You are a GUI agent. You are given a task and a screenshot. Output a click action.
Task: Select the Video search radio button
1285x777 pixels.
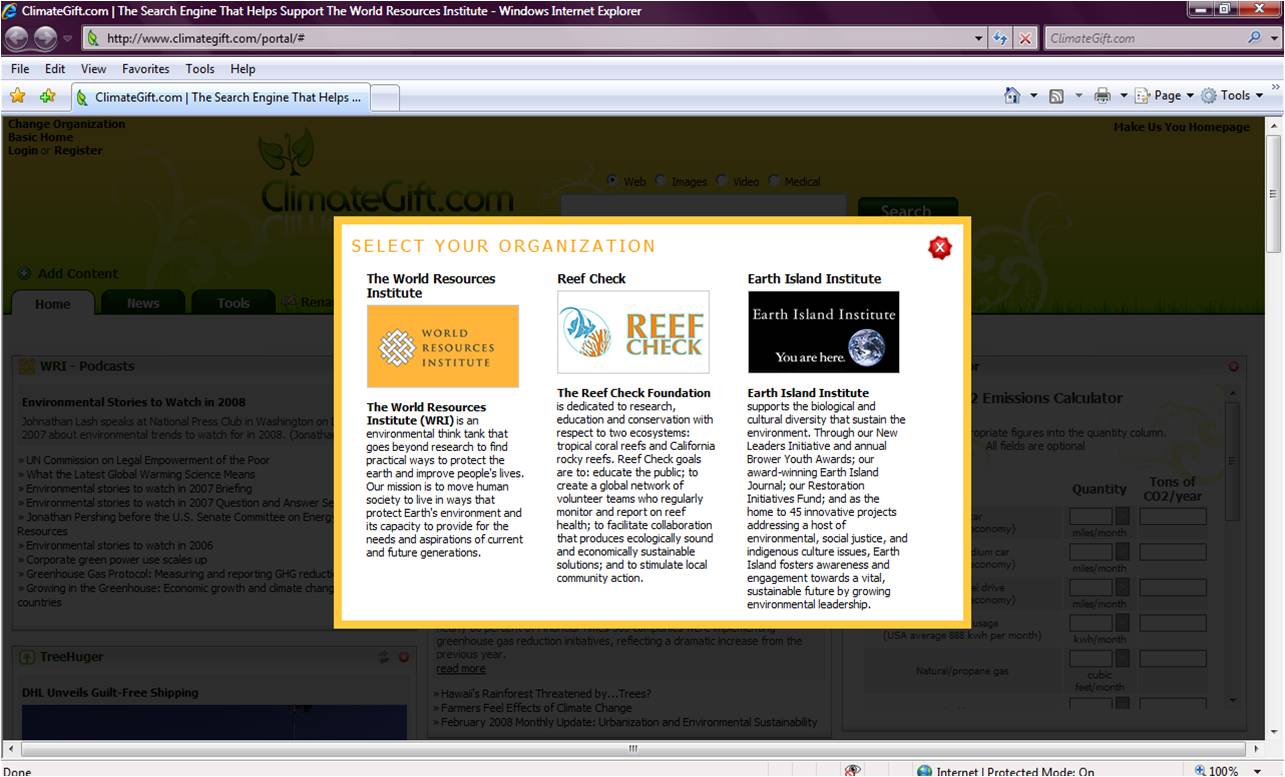click(723, 181)
